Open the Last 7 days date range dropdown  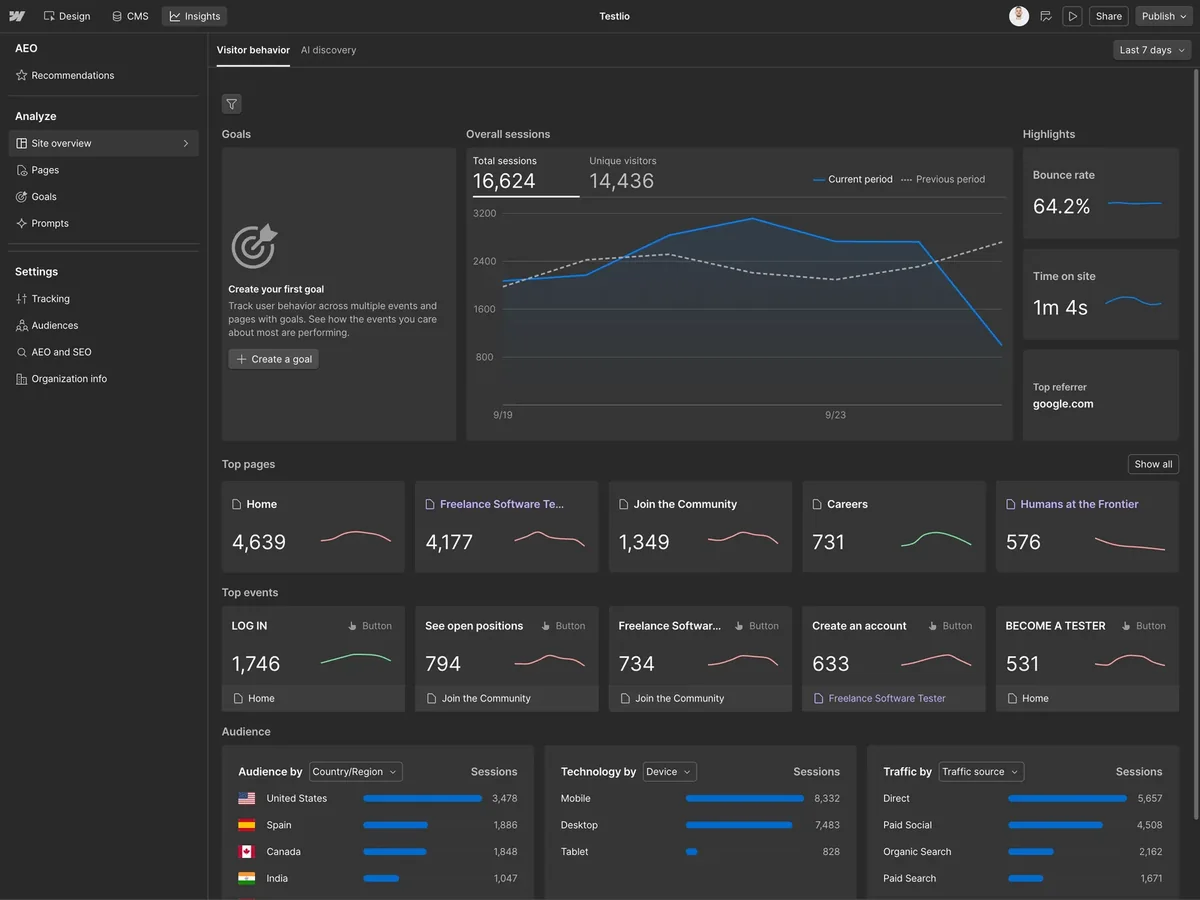point(1152,50)
